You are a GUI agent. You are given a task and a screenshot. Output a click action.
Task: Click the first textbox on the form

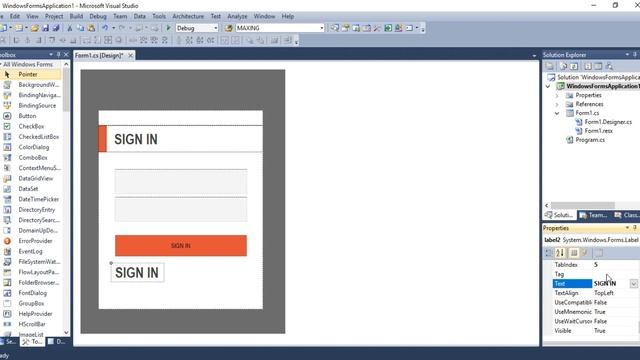tap(181, 182)
